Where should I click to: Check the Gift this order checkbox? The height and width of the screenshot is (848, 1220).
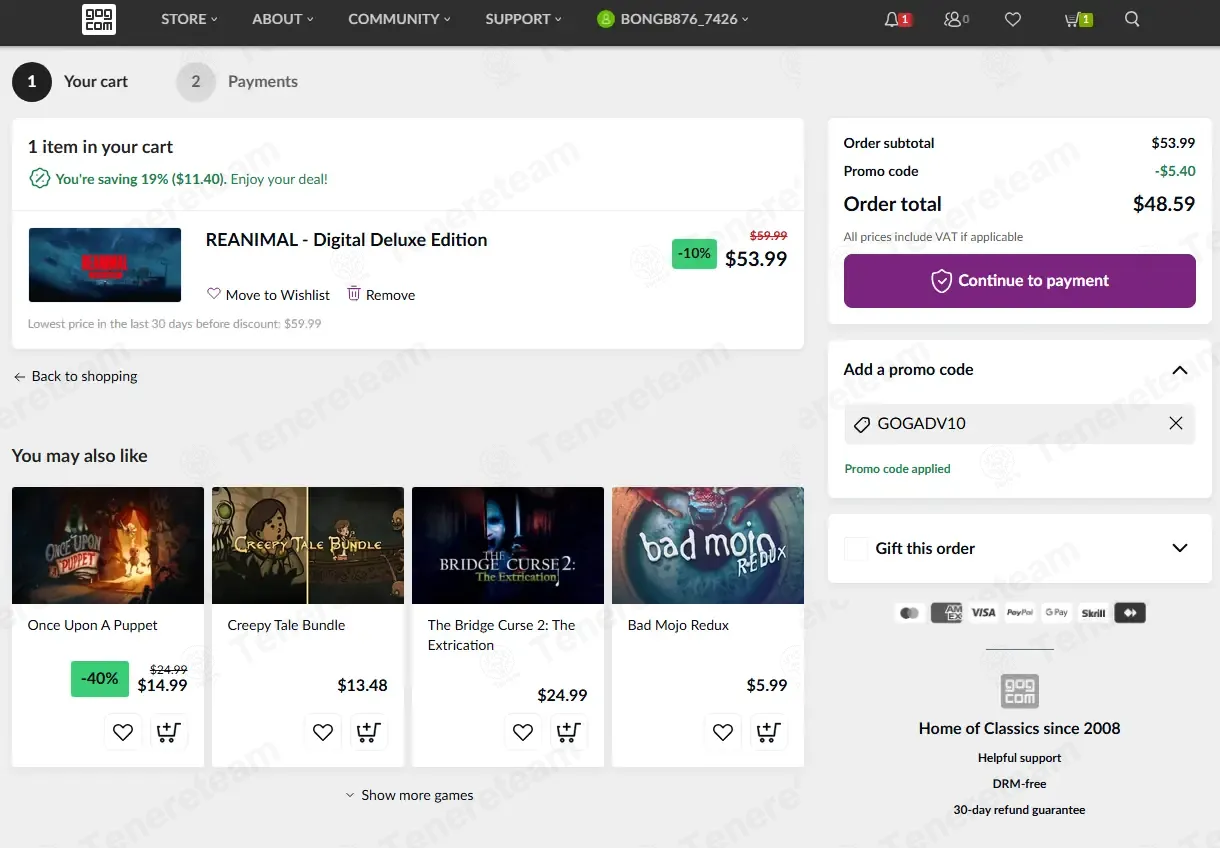coord(856,548)
